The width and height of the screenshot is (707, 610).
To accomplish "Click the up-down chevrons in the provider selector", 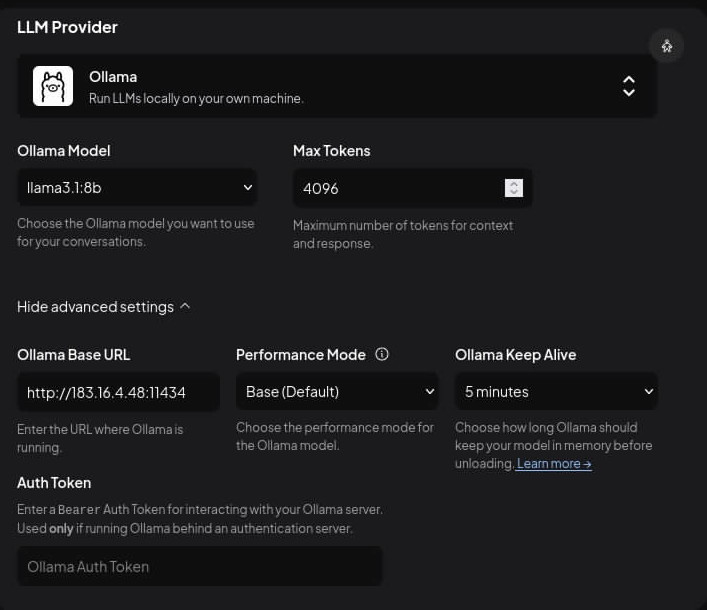I will pos(628,86).
